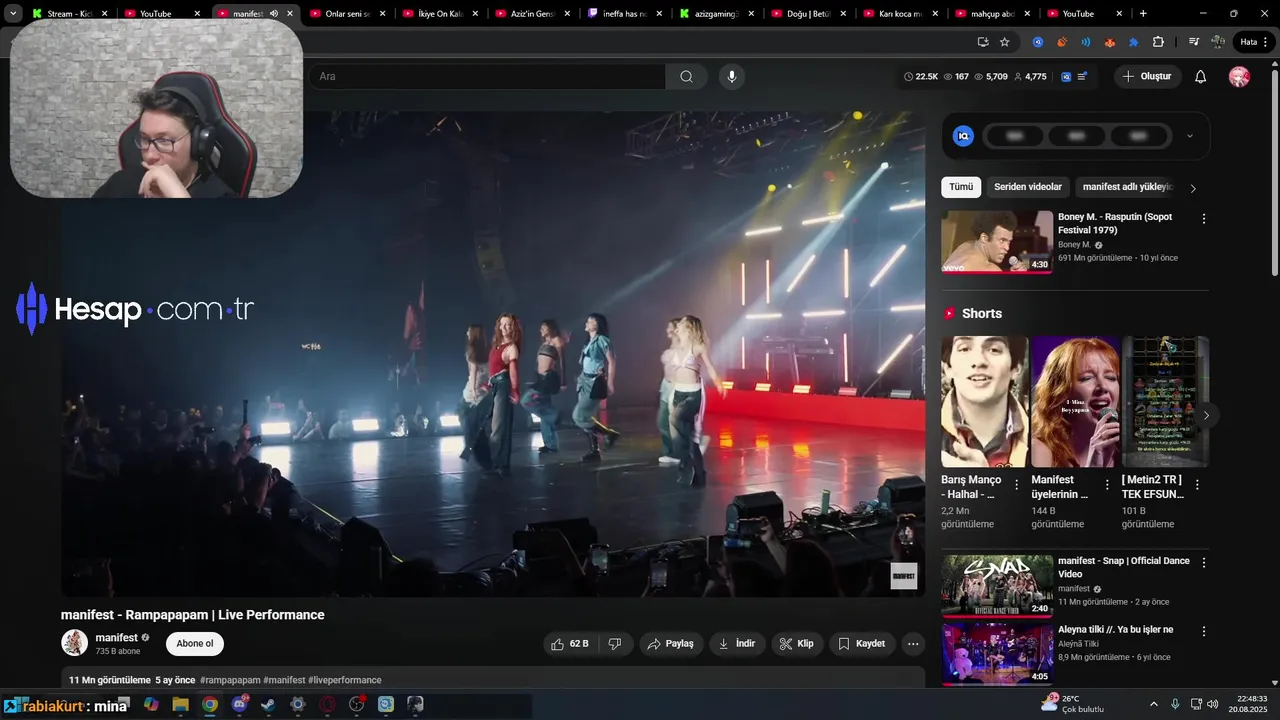The width and height of the screenshot is (1280, 720).
Task: Click into the Ara search field
Action: 487,77
